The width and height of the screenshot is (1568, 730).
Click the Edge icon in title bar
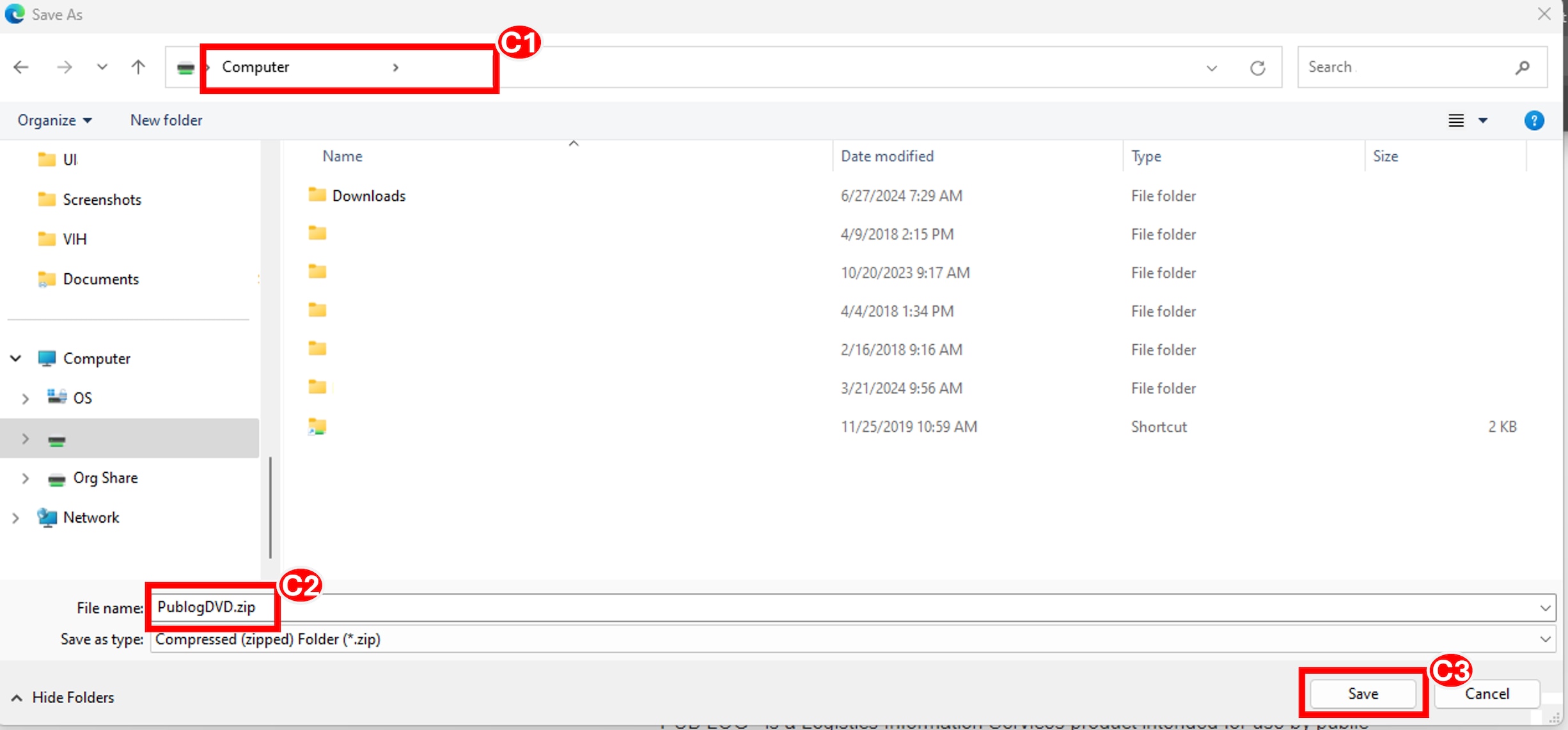15,14
